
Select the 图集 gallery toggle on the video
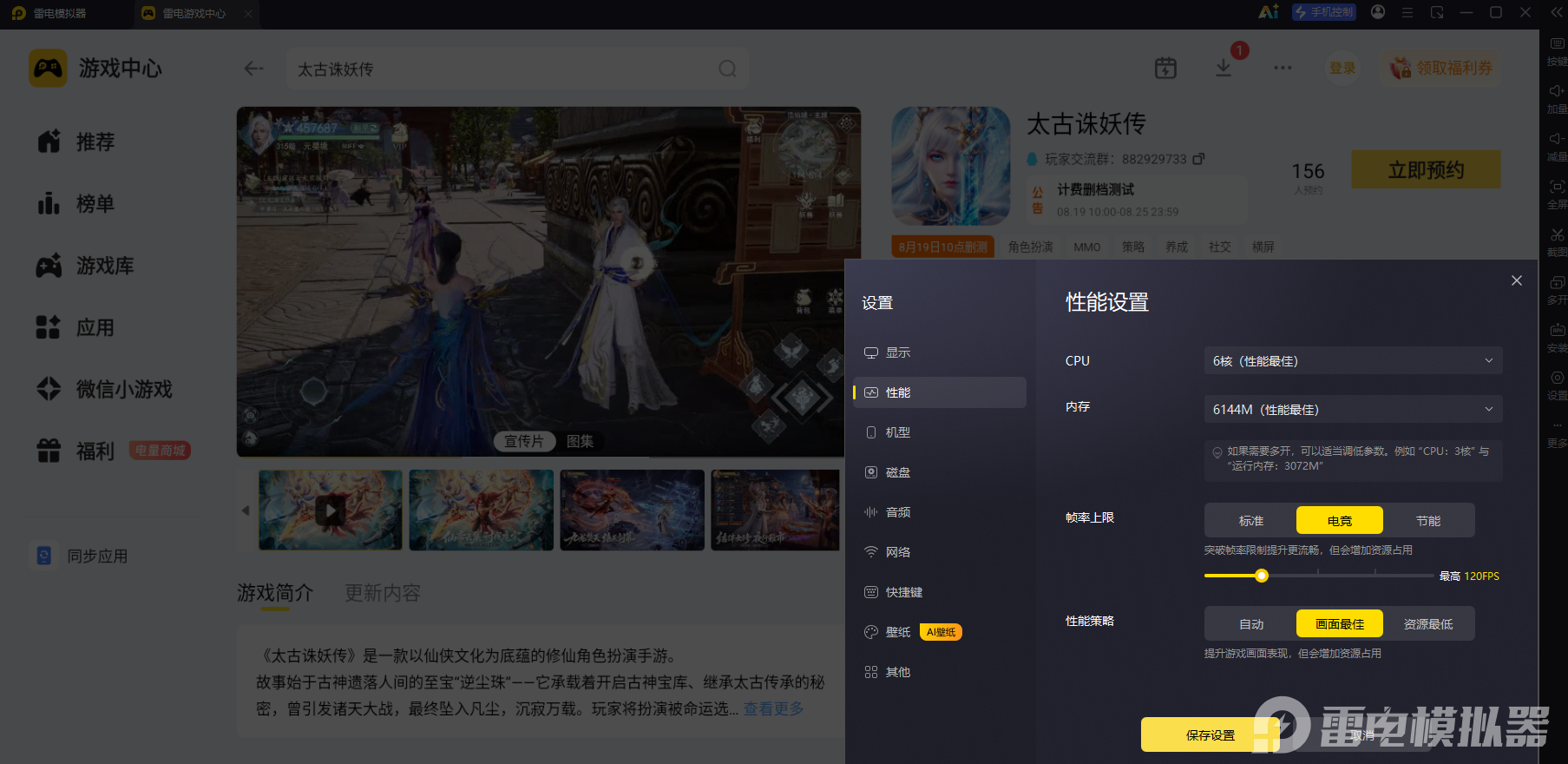coord(580,441)
